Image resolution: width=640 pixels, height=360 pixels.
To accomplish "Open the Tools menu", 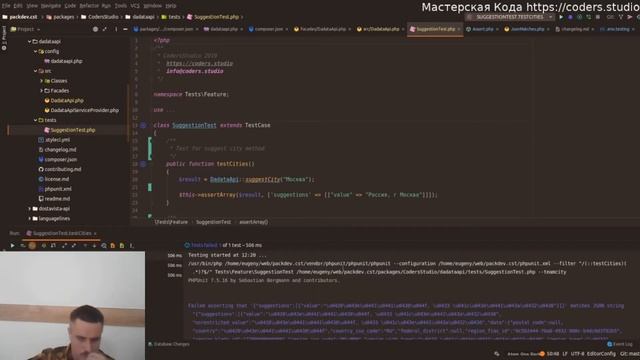I will (x=120, y=6).
